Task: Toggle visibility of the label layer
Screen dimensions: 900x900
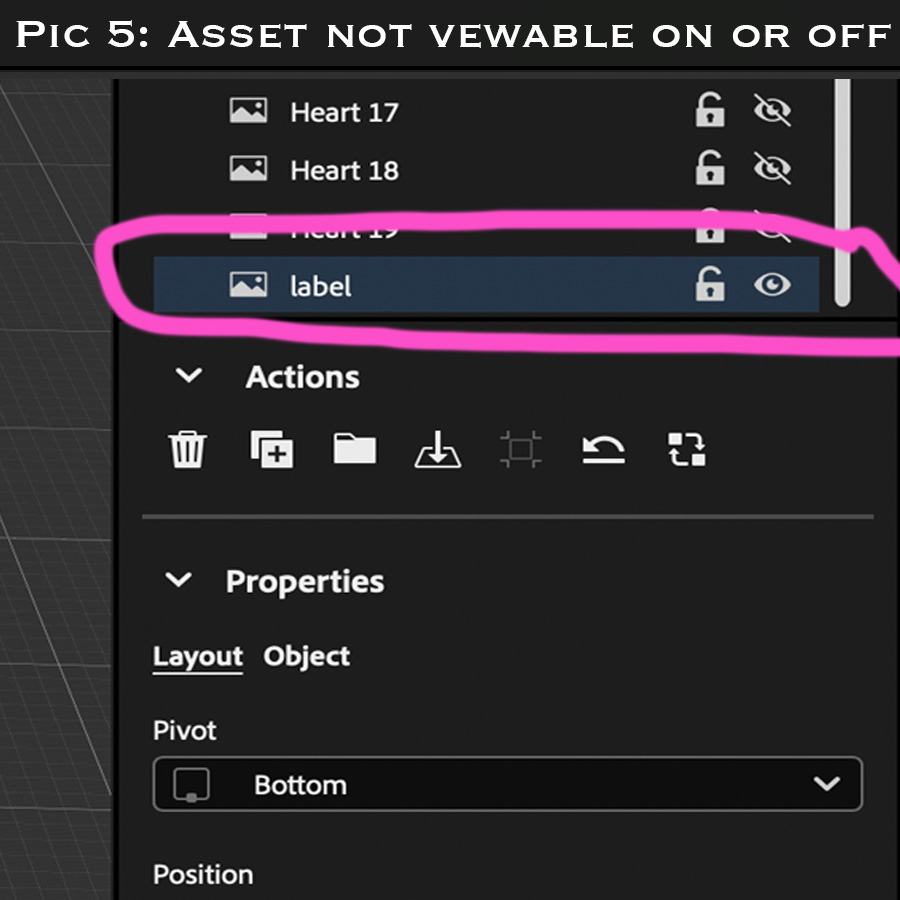Action: coord(772,285)
